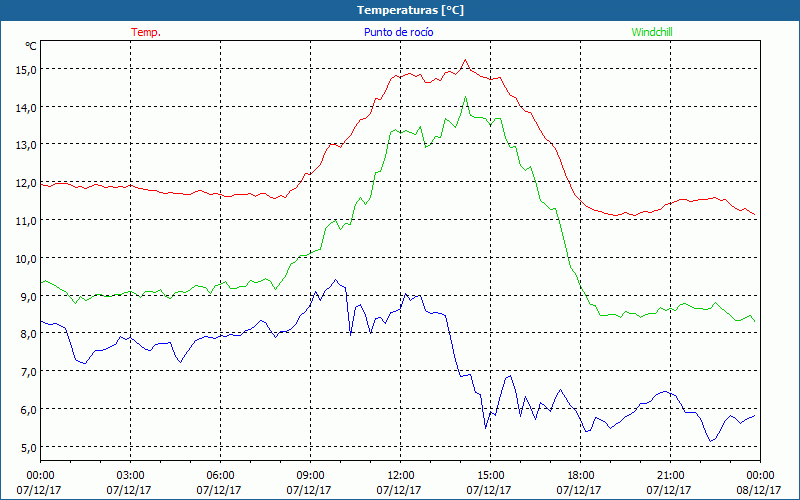Image resolution: width=800 pixels, height=500 pixels.
Task: Click the "7,0" y-axis value
Action: click(x=29, y=372)
